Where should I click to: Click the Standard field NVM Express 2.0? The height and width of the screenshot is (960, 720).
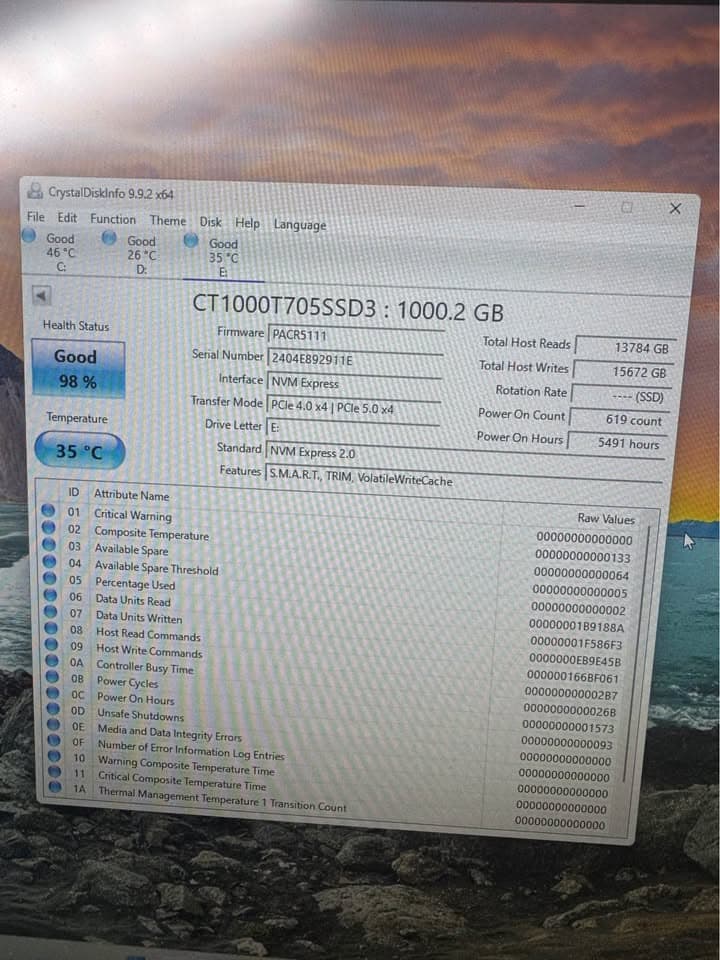pos(464,458)
